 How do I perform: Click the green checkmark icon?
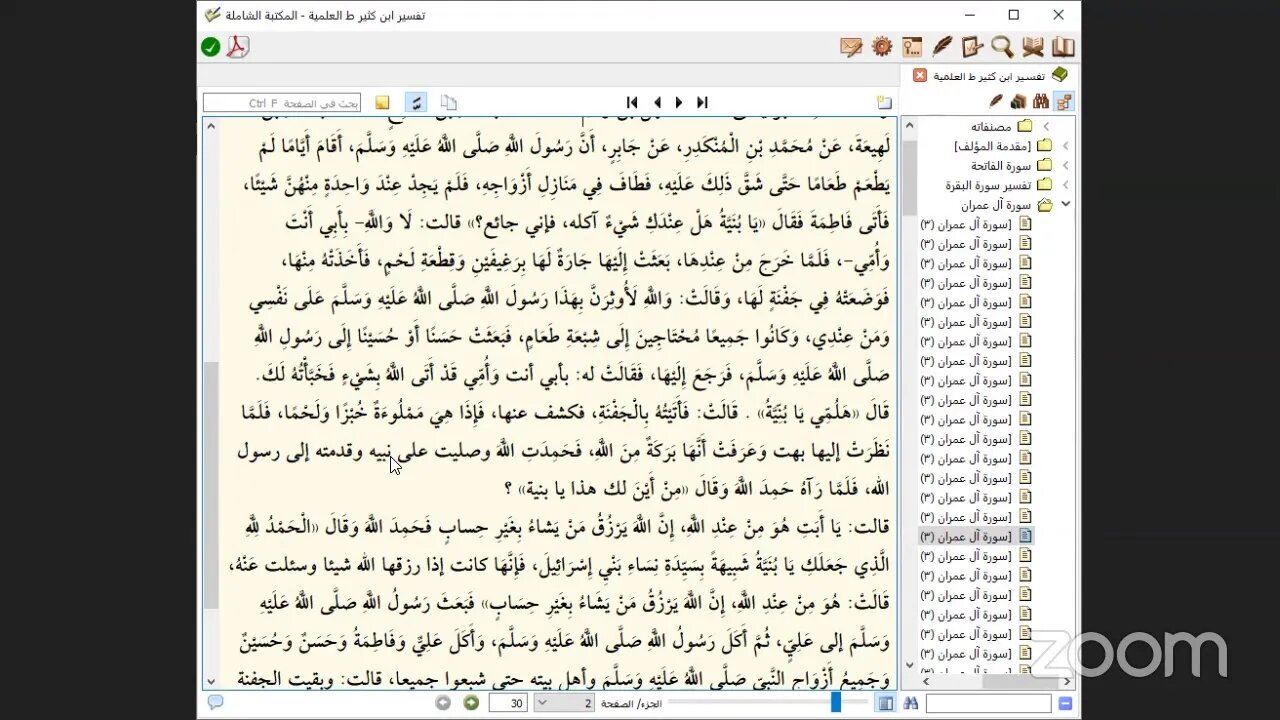pos(210,47)
